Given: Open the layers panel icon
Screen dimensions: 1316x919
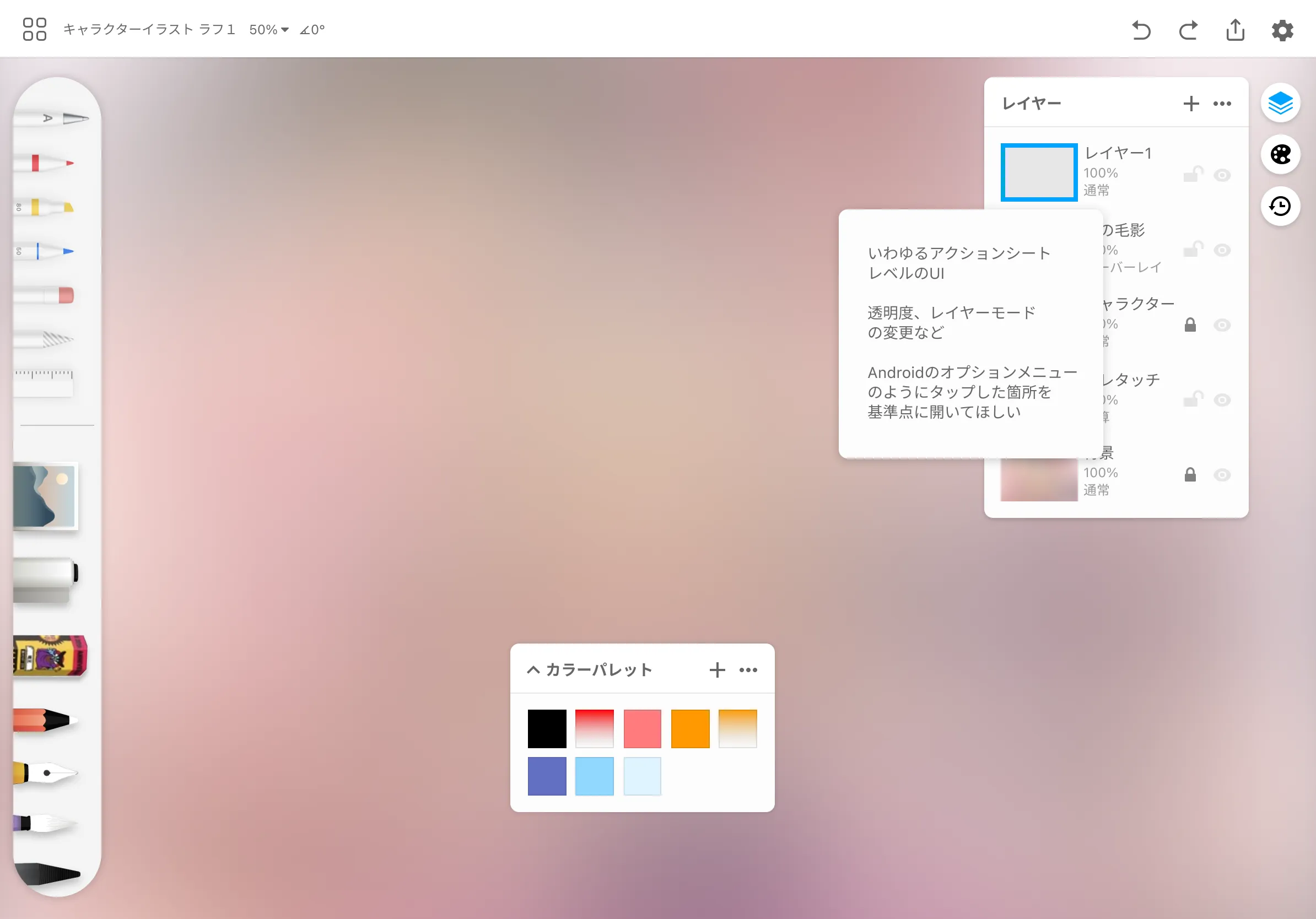Looking at the screenshot, I should point(1280,103).
